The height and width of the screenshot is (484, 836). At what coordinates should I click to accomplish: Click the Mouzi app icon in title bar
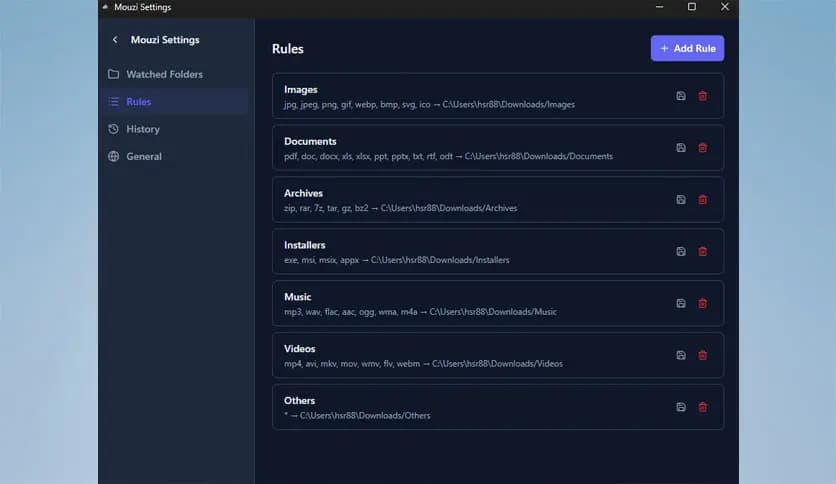[x=106, y=7]
